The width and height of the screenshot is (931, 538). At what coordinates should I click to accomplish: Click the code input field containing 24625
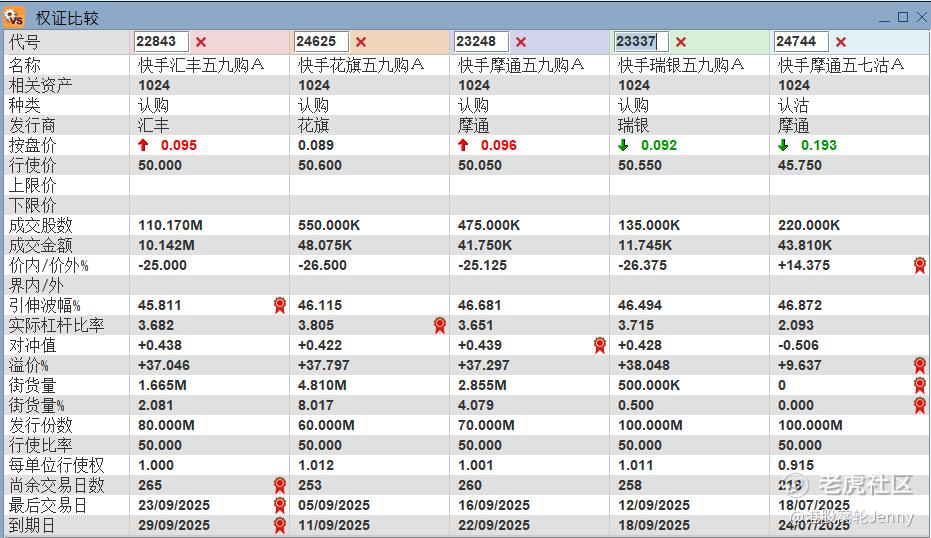[x=321, y=42]
